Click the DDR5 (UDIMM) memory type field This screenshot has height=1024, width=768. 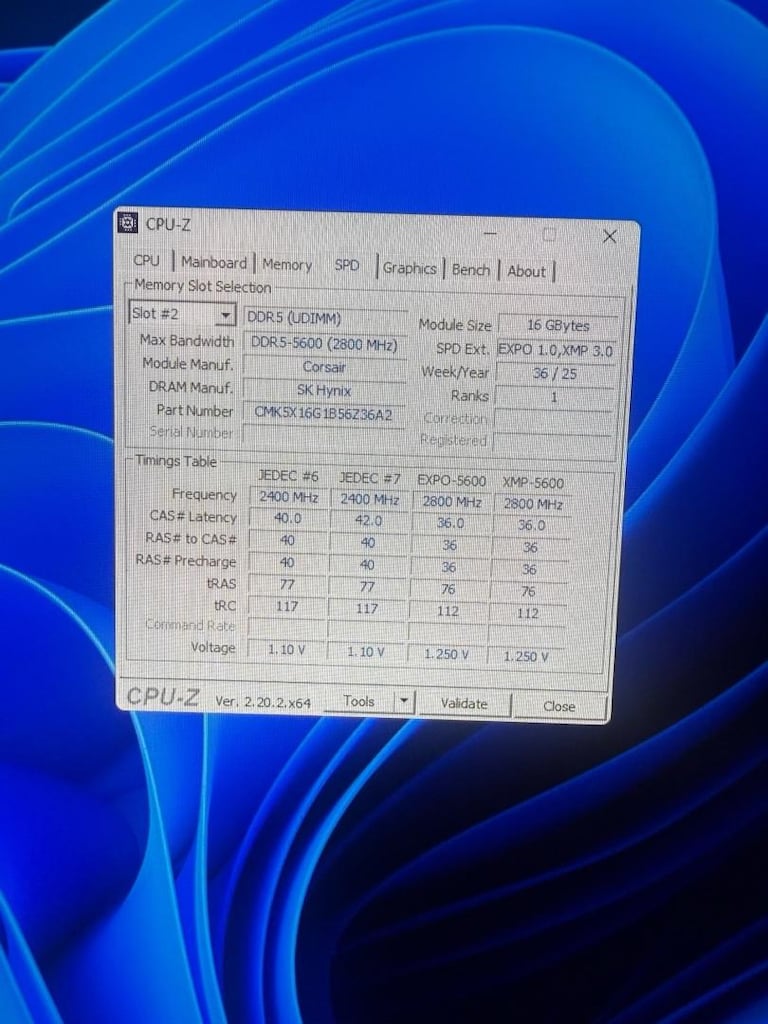tap(325, 318)
